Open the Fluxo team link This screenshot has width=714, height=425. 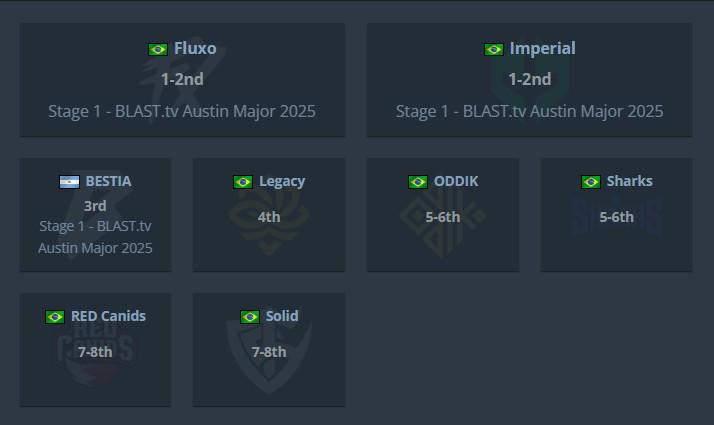[x=195, y=48]
